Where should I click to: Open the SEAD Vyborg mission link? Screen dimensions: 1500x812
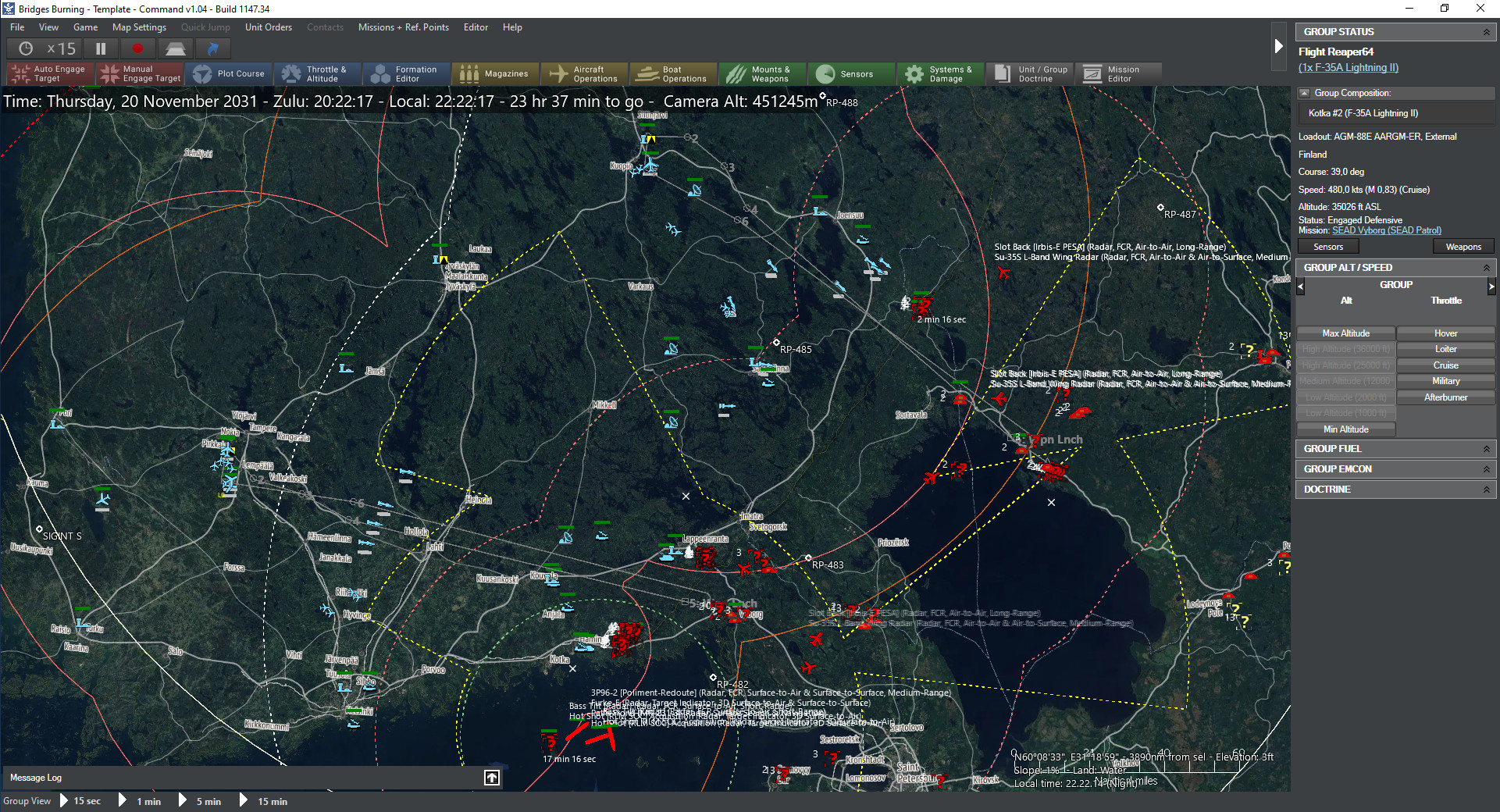pos(1386,230)
